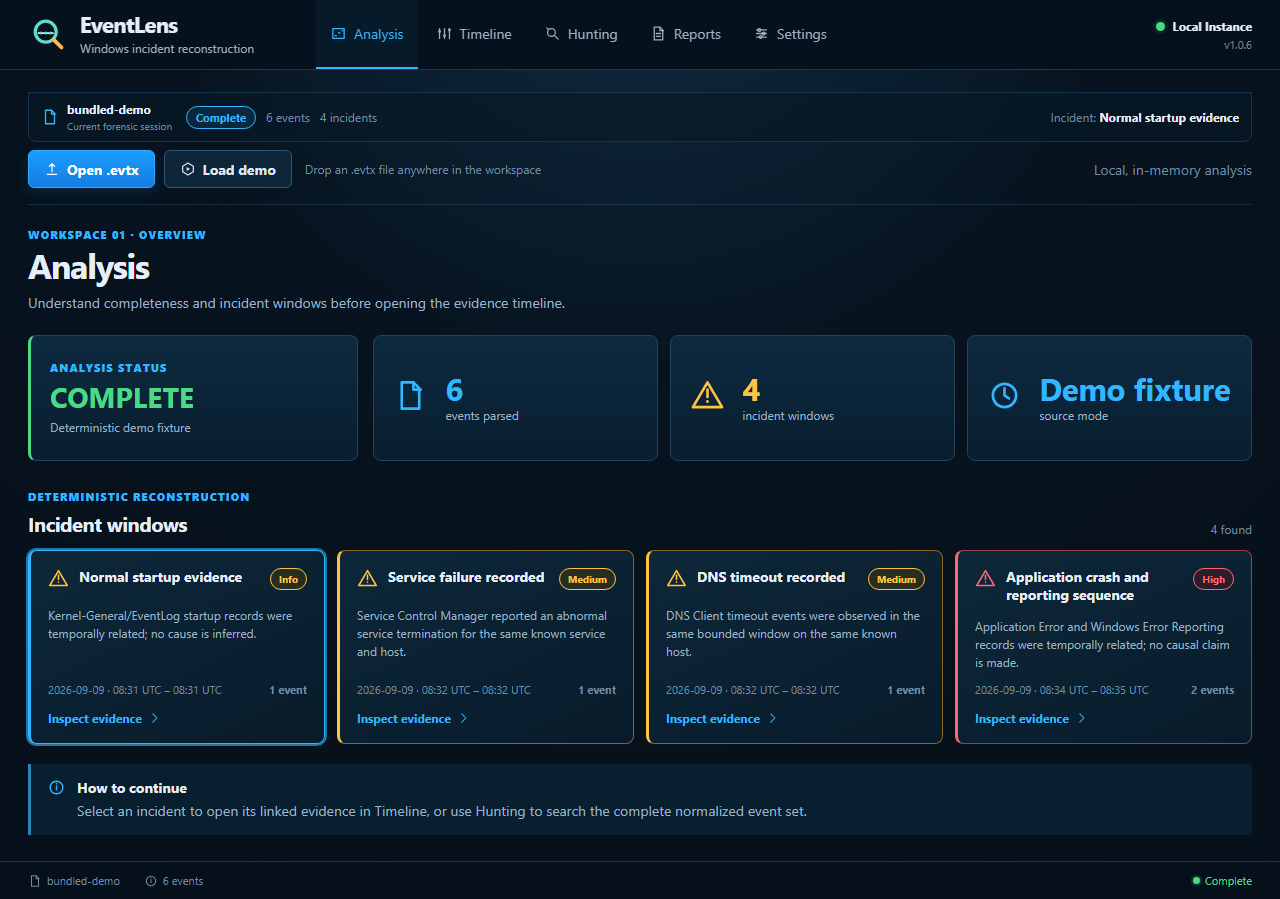The height and width of the screenshot is (899, 1280).
Task: Click the 'Incident: Normal startup evidence' label
Action: (1144, 118)
